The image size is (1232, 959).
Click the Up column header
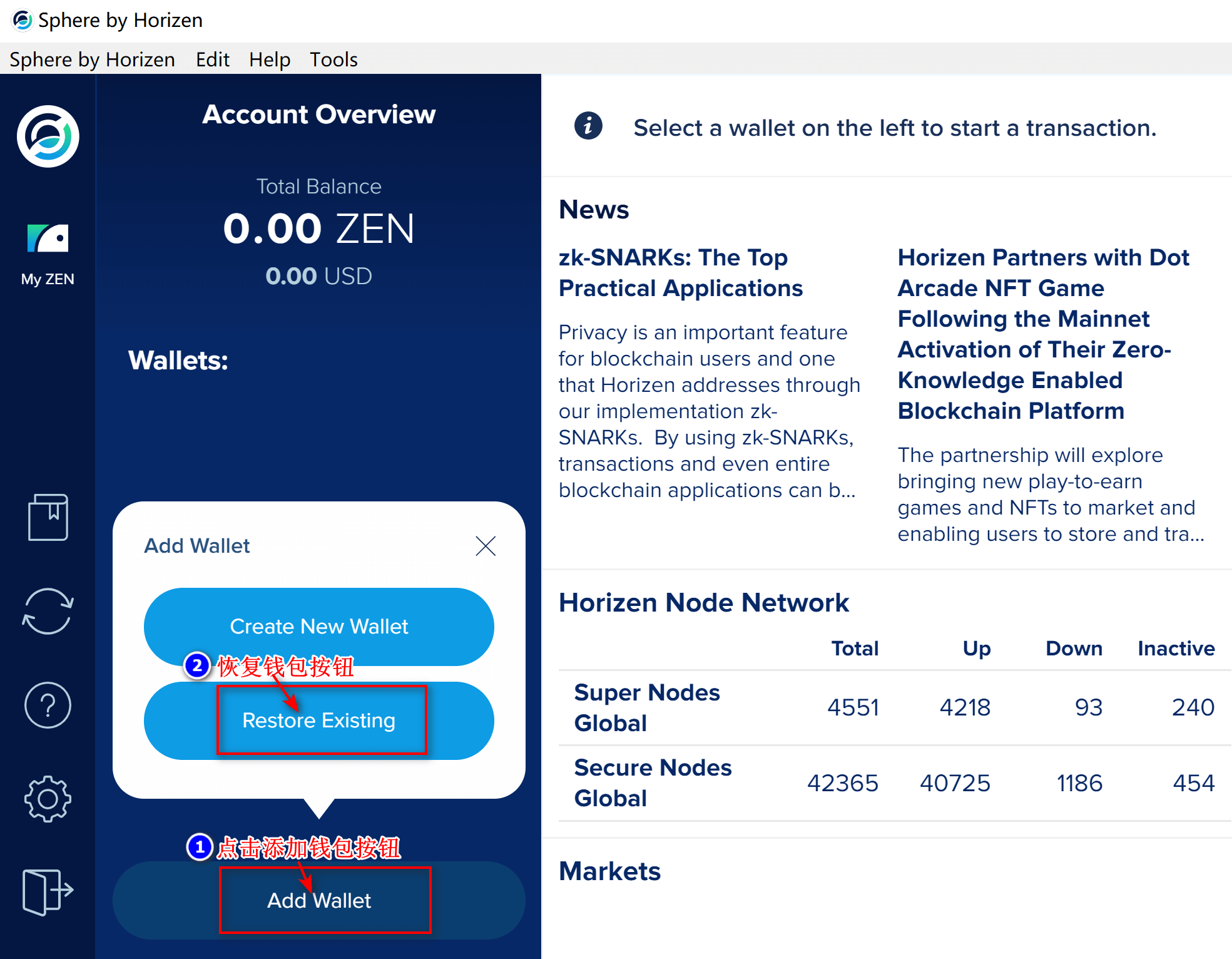977,649
